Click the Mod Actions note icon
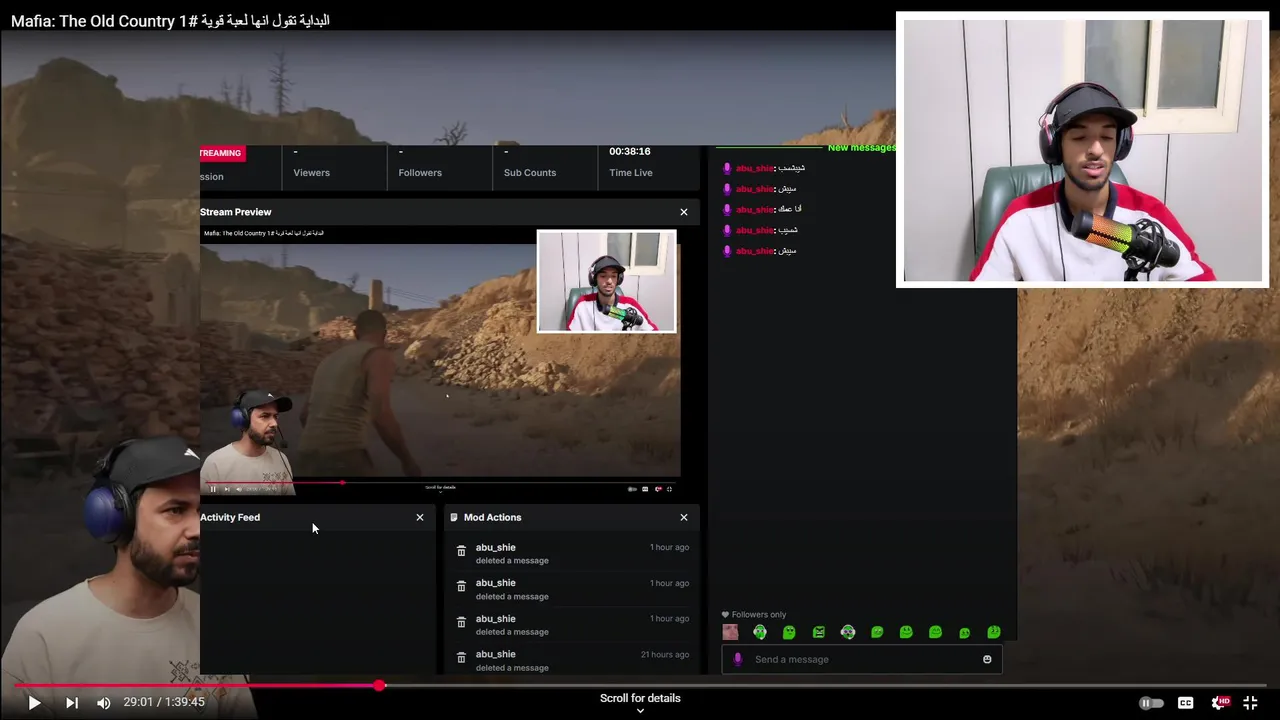 [x=454, y=517]
